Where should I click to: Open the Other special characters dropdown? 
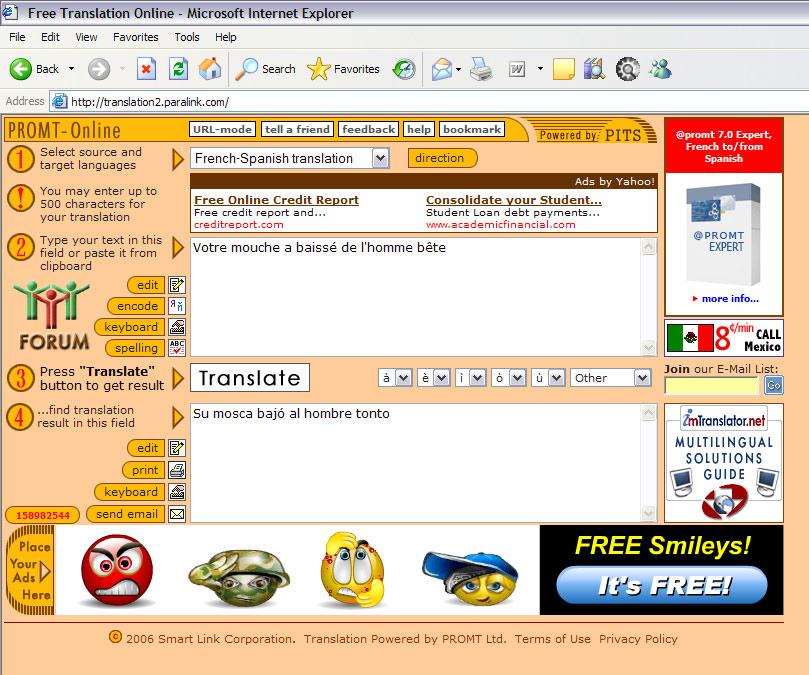[641, 378]
